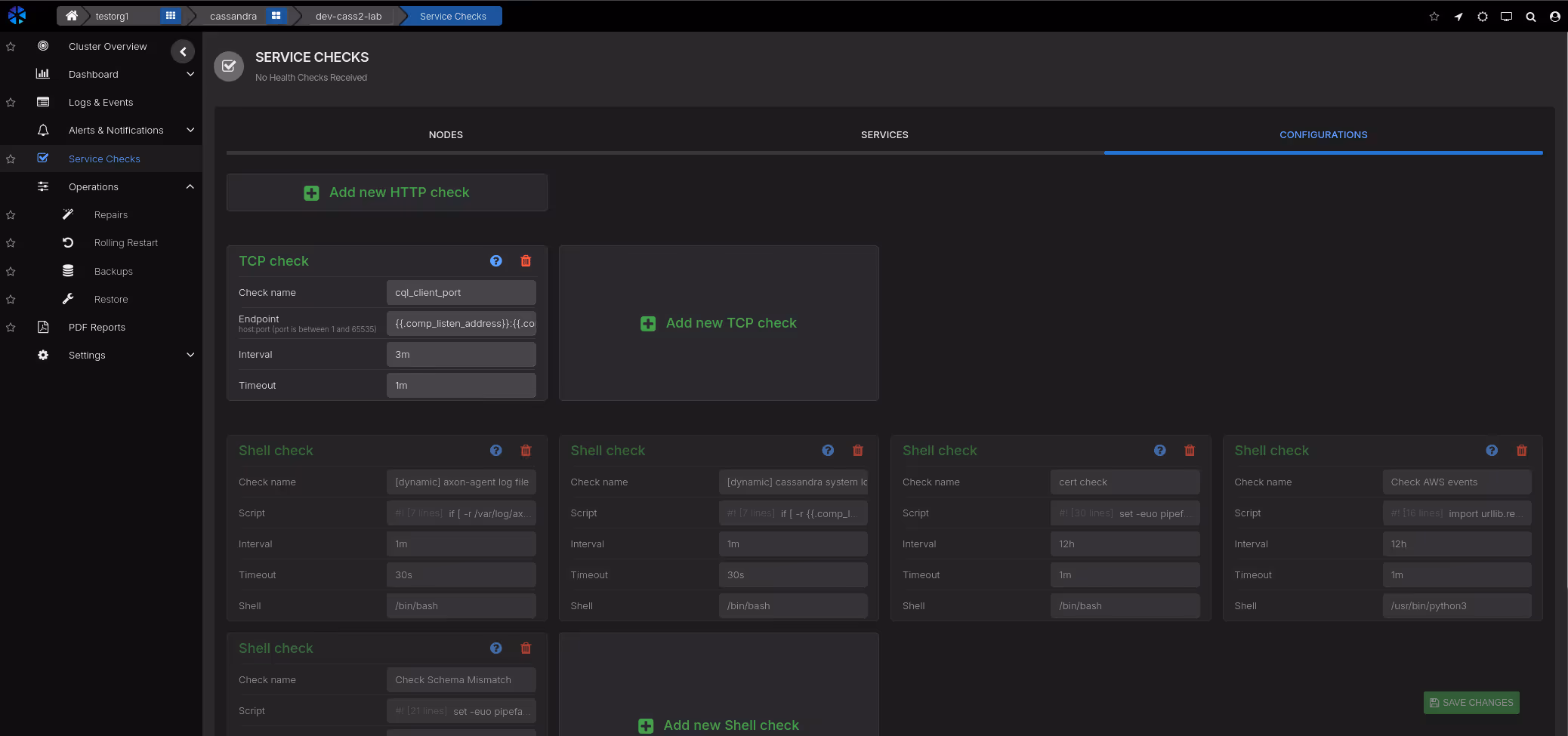Delete the TCP check card
Viewport: 1568px width, 736px height.
(x=526, y=261)
